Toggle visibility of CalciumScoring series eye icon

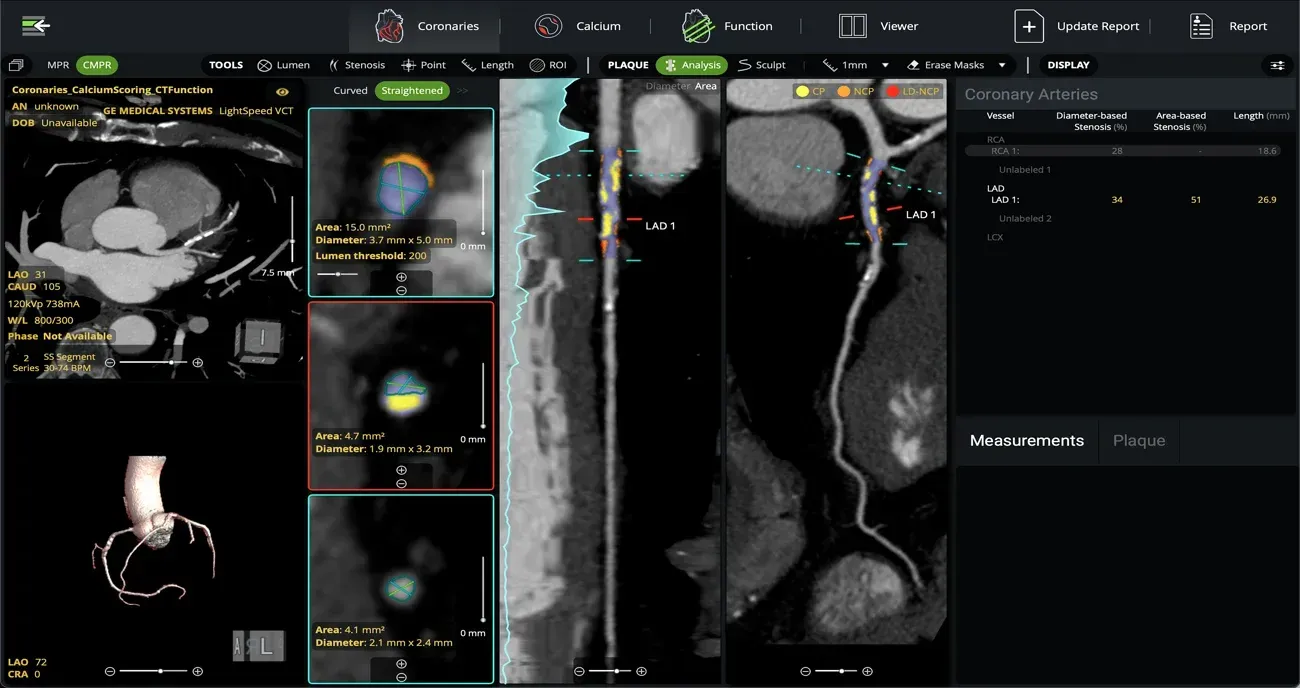(x=282, y=90)
